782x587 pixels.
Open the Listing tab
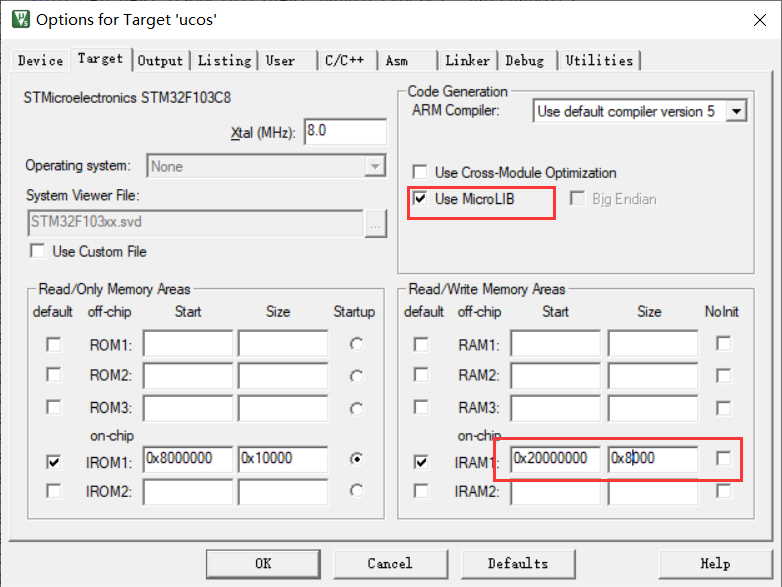pos(224,61)
